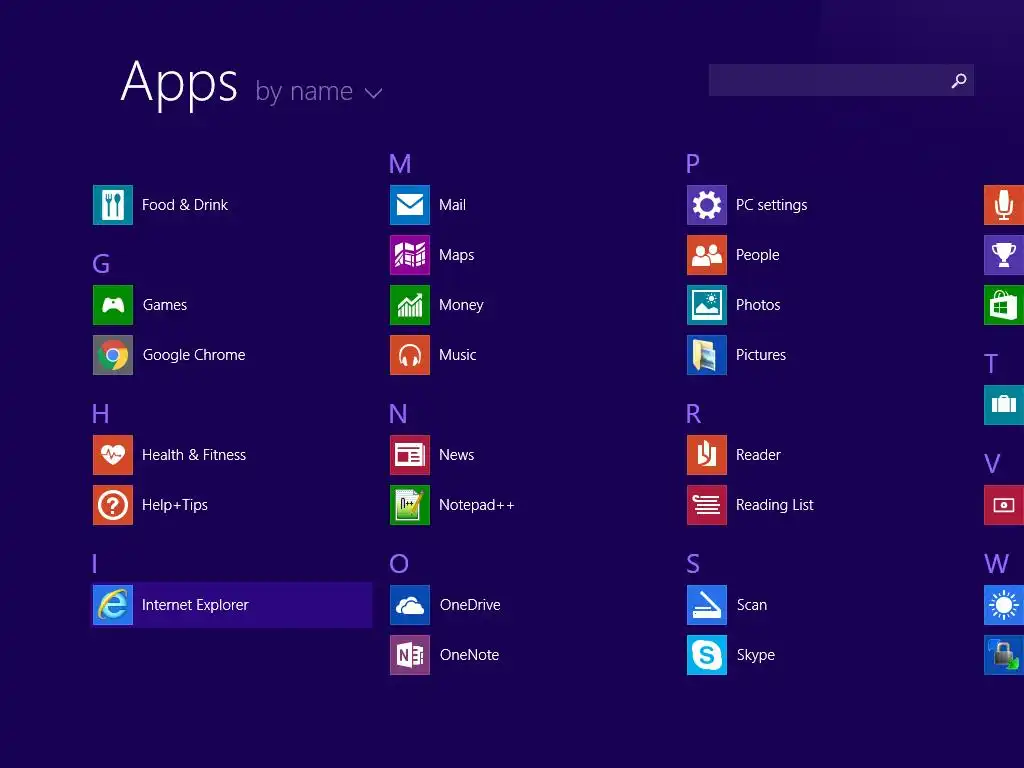Click the 'Internet Explorer' label
The image size is (1024, 768).
click(x=195, y=605)
